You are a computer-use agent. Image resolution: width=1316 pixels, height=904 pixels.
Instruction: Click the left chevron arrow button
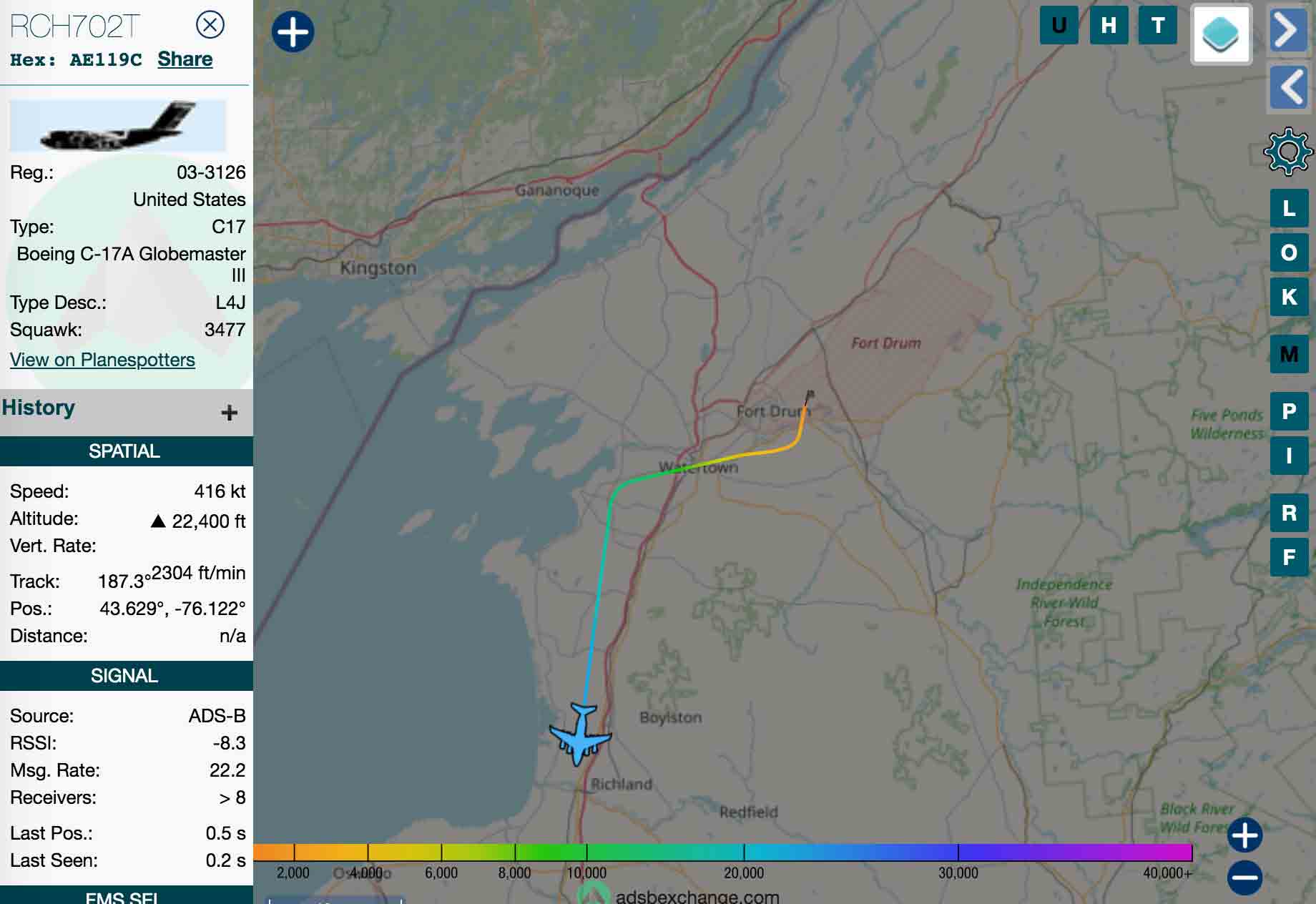click(1288, 87)
